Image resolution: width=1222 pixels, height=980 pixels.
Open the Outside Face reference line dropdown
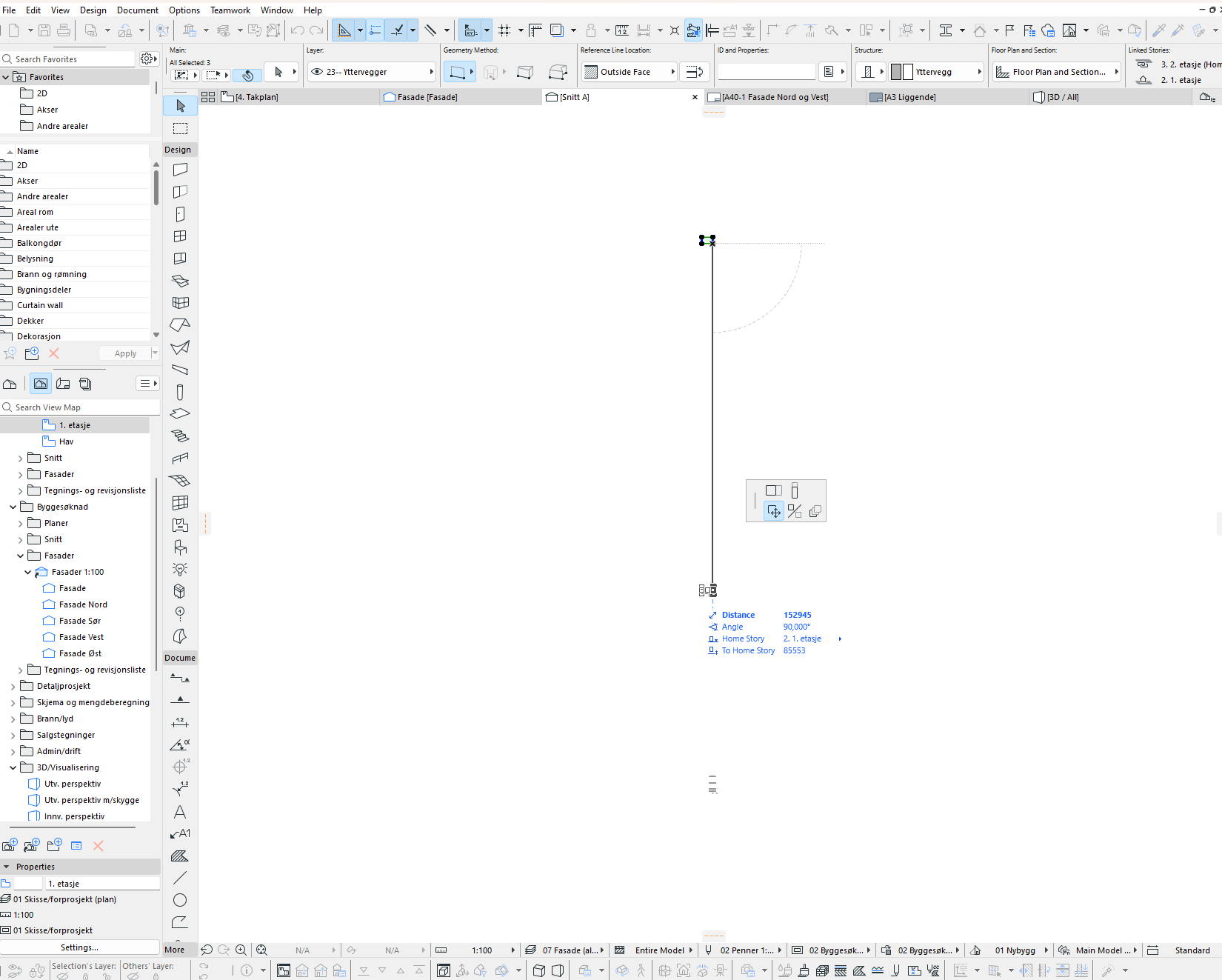point(630,72)
